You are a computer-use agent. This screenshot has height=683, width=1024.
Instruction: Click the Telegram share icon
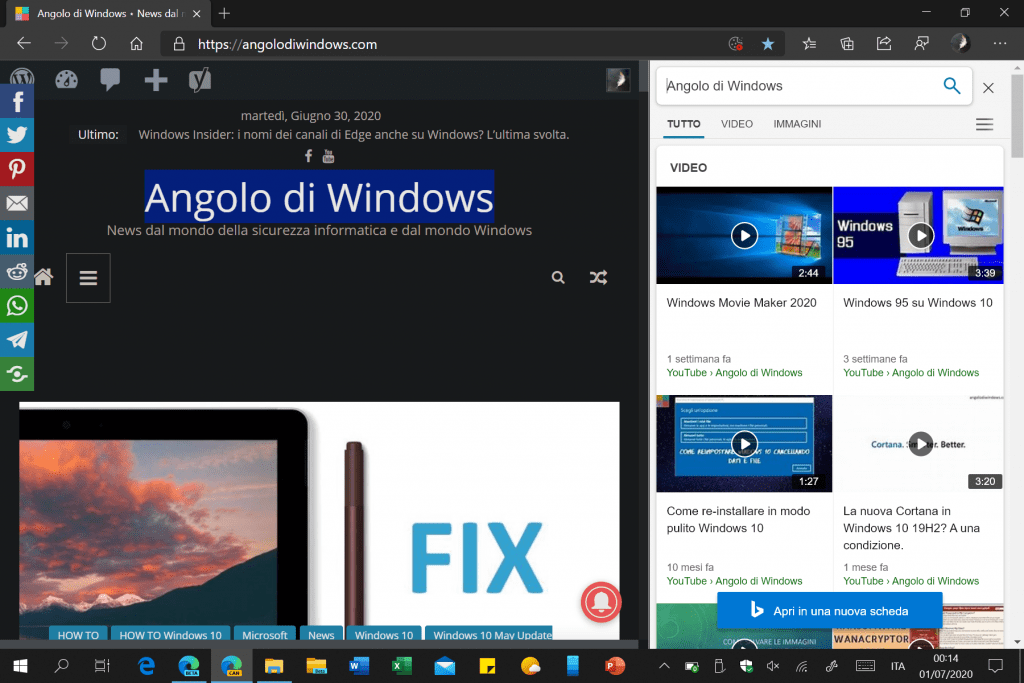point(17,339)
